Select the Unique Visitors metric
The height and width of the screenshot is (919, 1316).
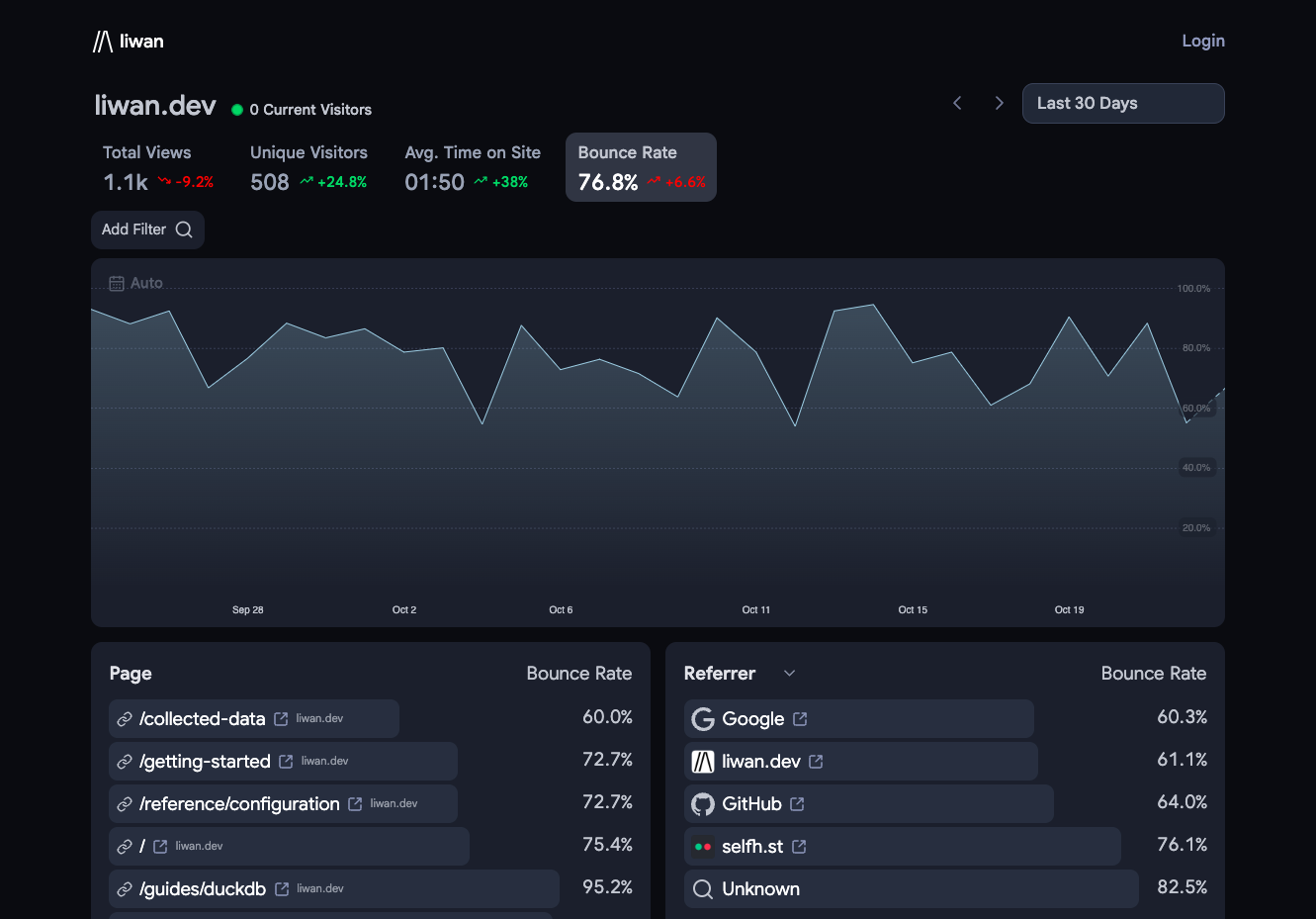coord(308,167)
